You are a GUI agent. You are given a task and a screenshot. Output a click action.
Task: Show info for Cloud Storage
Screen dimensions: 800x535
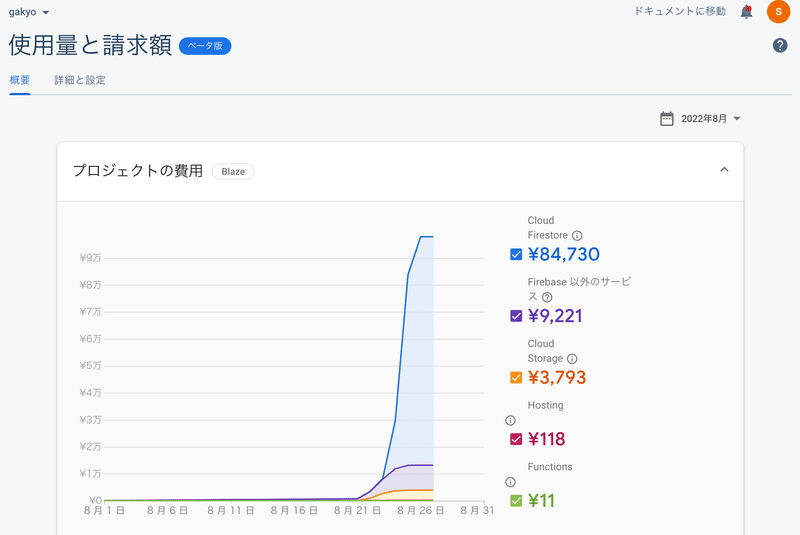click(572, 359)
